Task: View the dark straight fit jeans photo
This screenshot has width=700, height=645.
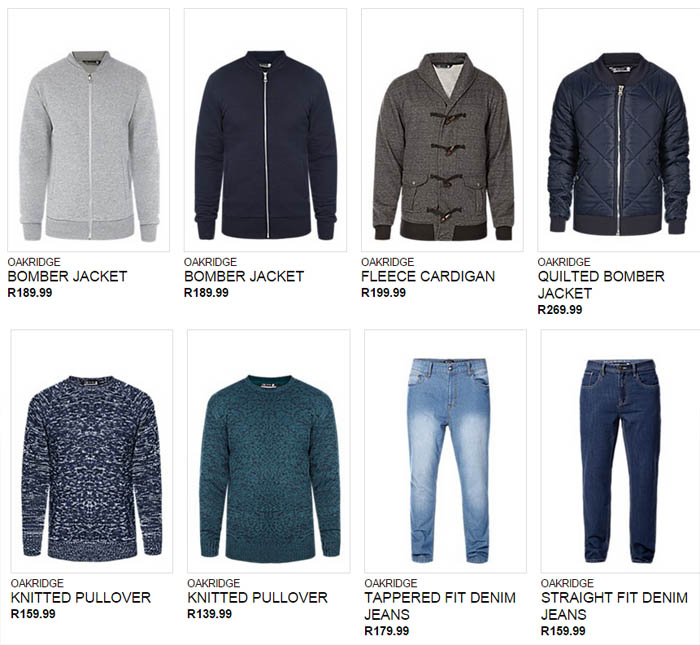Action: tap(621, 451)
